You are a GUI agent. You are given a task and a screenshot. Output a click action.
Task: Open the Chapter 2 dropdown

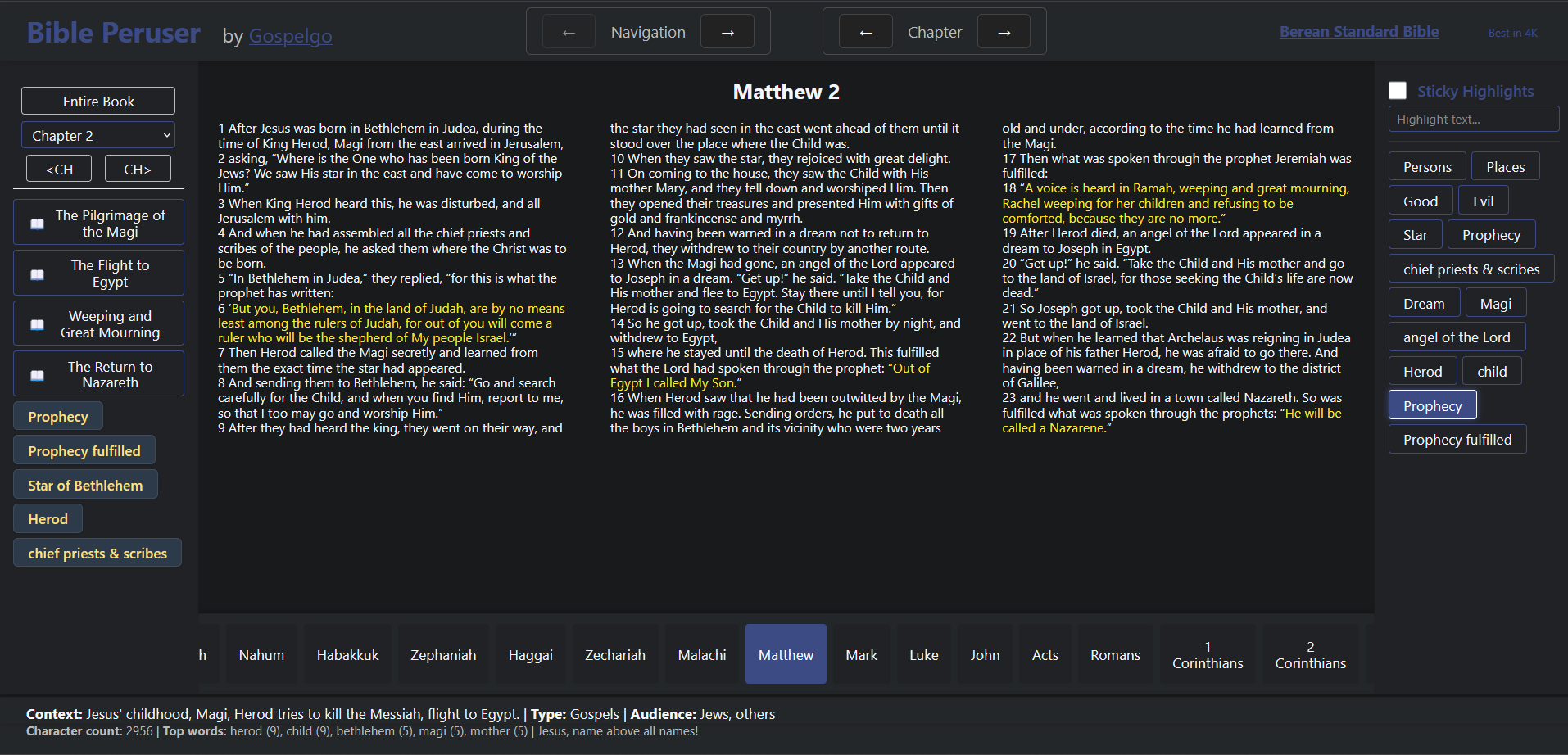coord(98,136)
